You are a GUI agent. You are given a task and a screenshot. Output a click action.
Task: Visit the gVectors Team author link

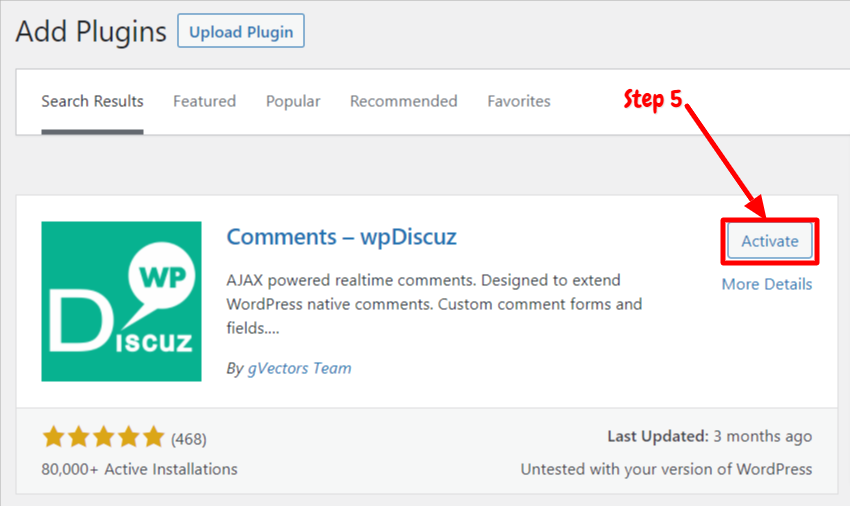299,368
